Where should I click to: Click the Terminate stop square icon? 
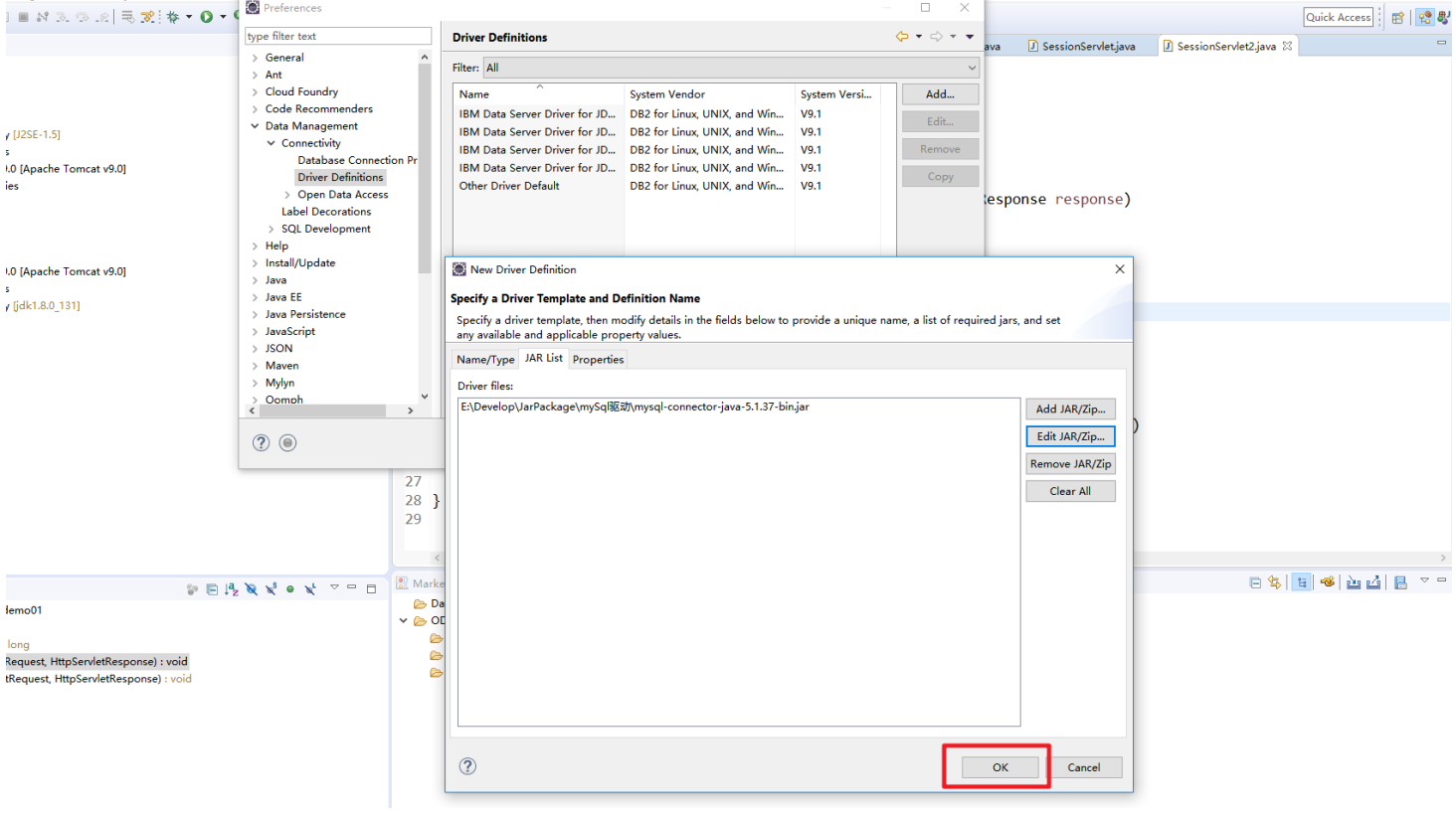[x=23, y=17]
